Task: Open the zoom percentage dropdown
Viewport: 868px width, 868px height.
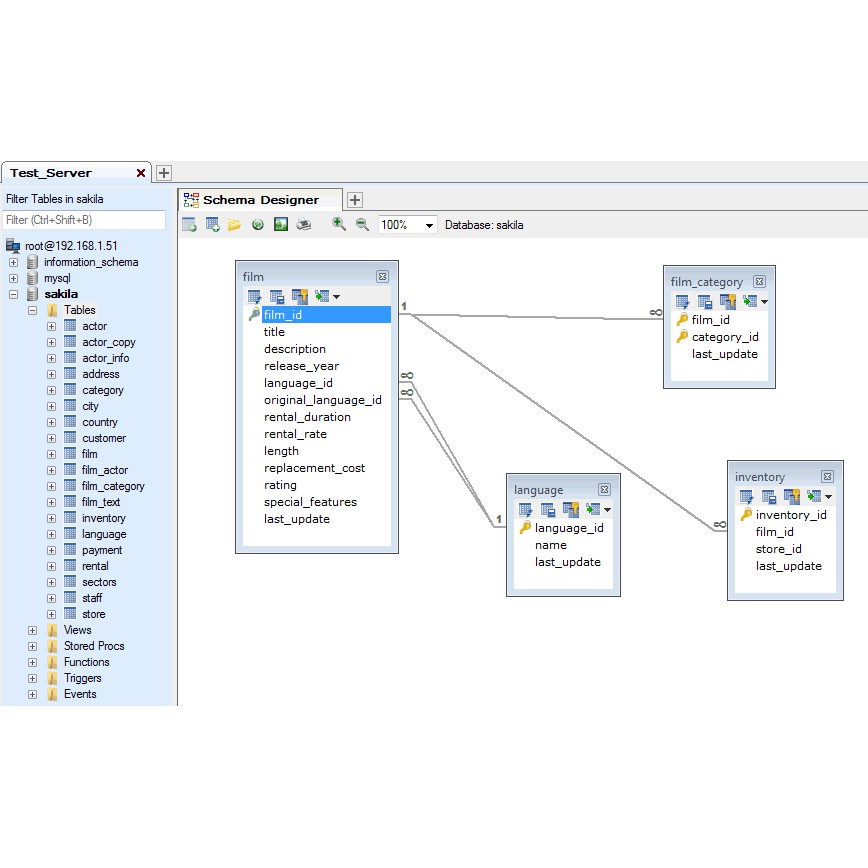Action: (429, 226)
